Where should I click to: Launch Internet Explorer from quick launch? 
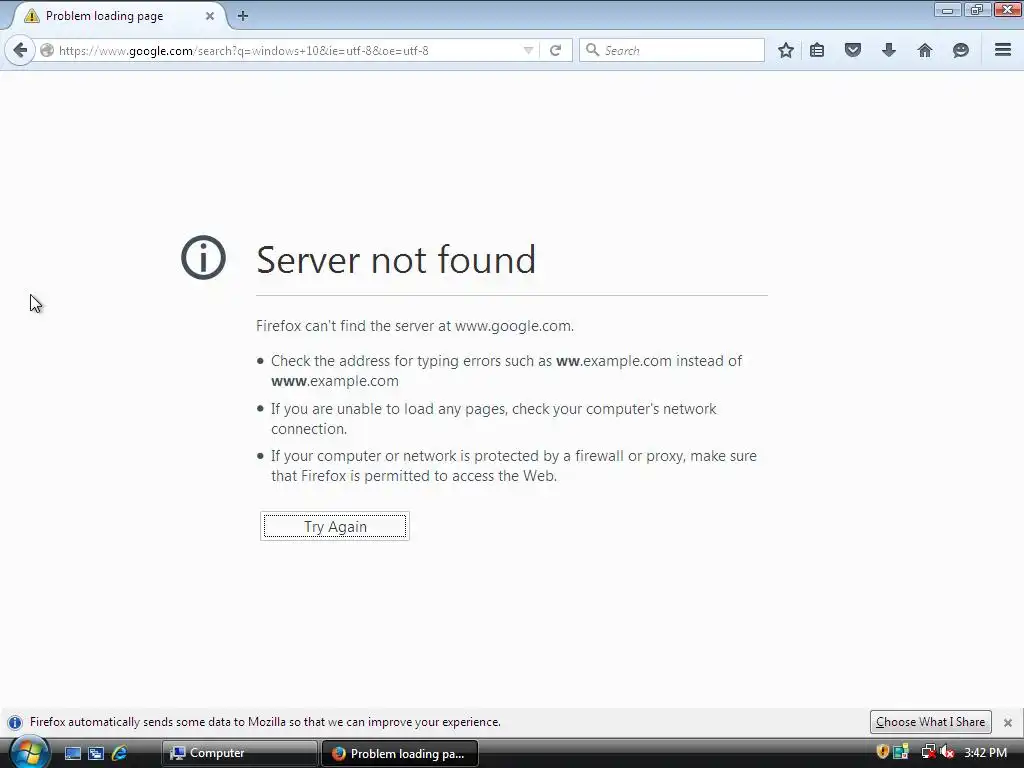click(120, 754)
